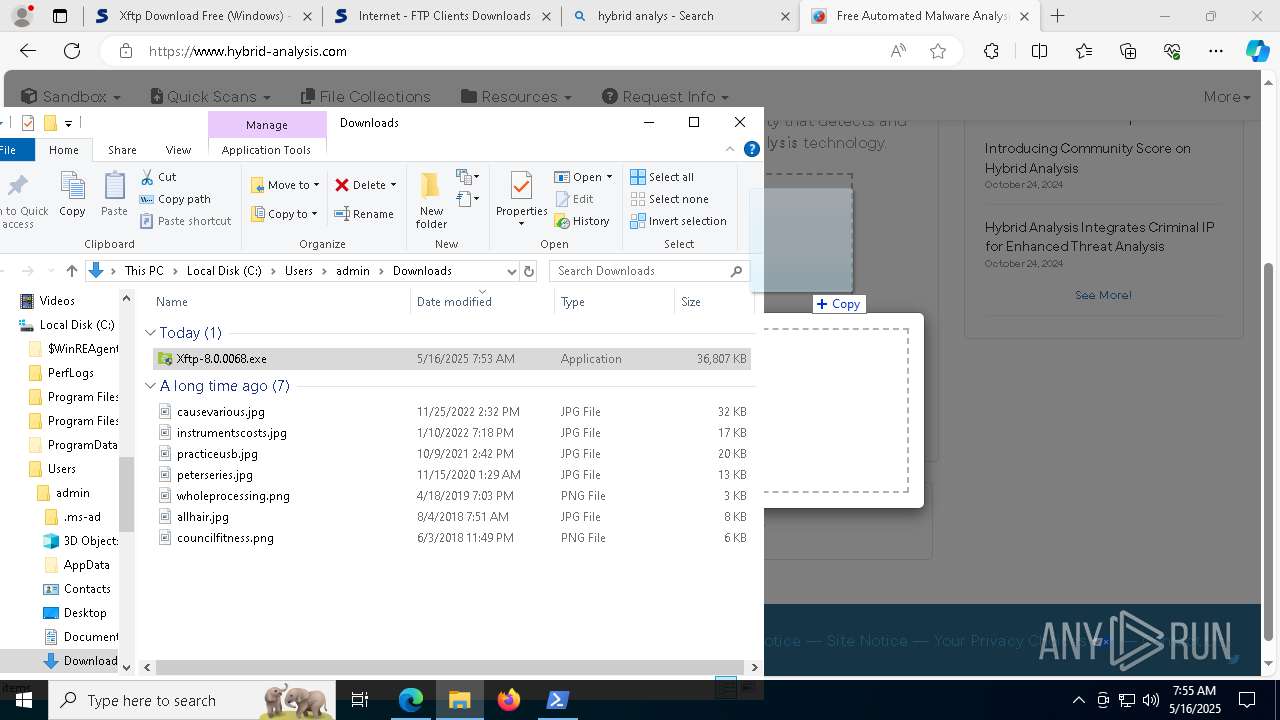Click the Rename button in Organize group
This screenshot has height=720, width=1280.
coord(364,214)
